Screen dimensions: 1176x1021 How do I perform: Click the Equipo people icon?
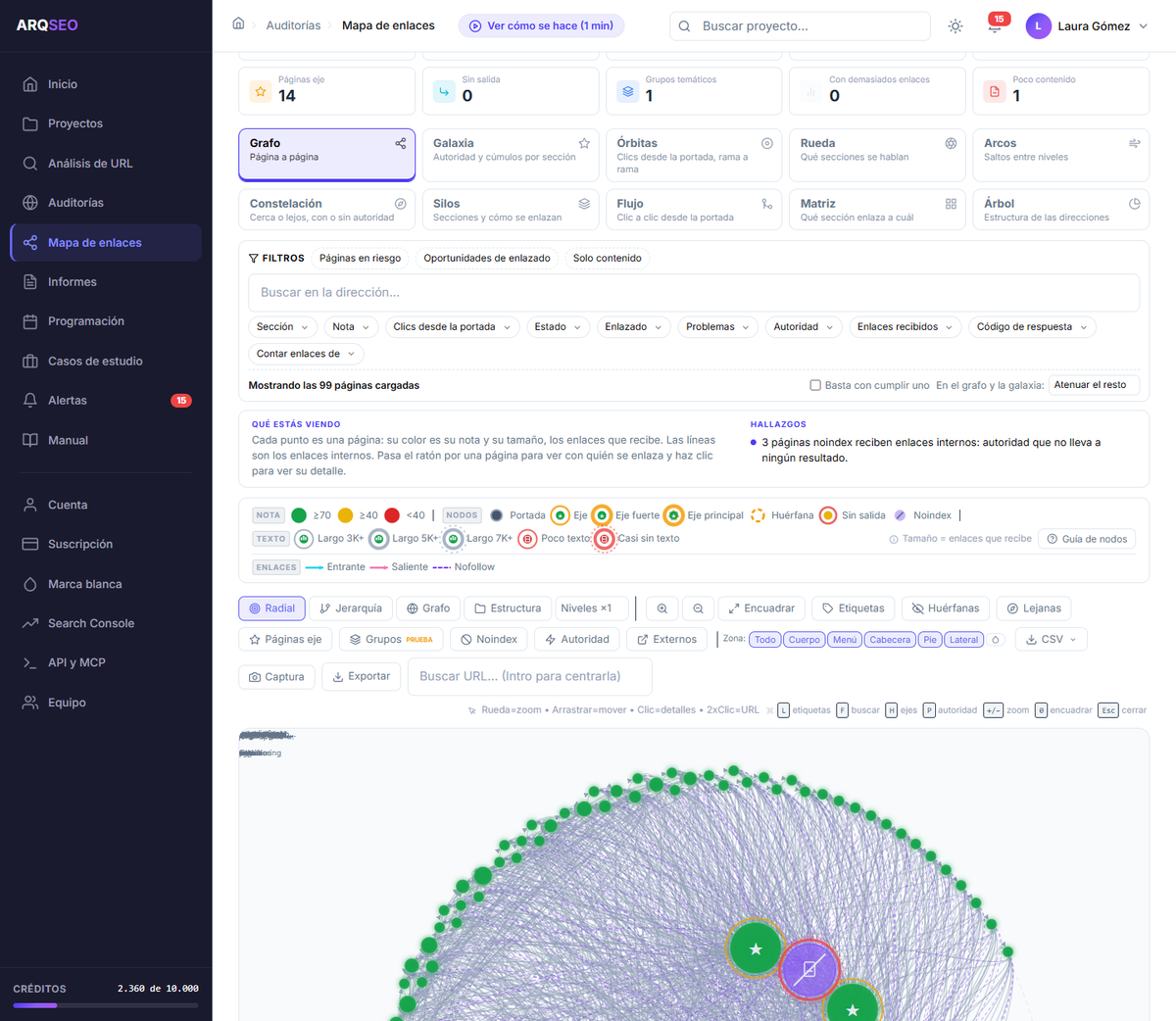(x=30, y=703)
